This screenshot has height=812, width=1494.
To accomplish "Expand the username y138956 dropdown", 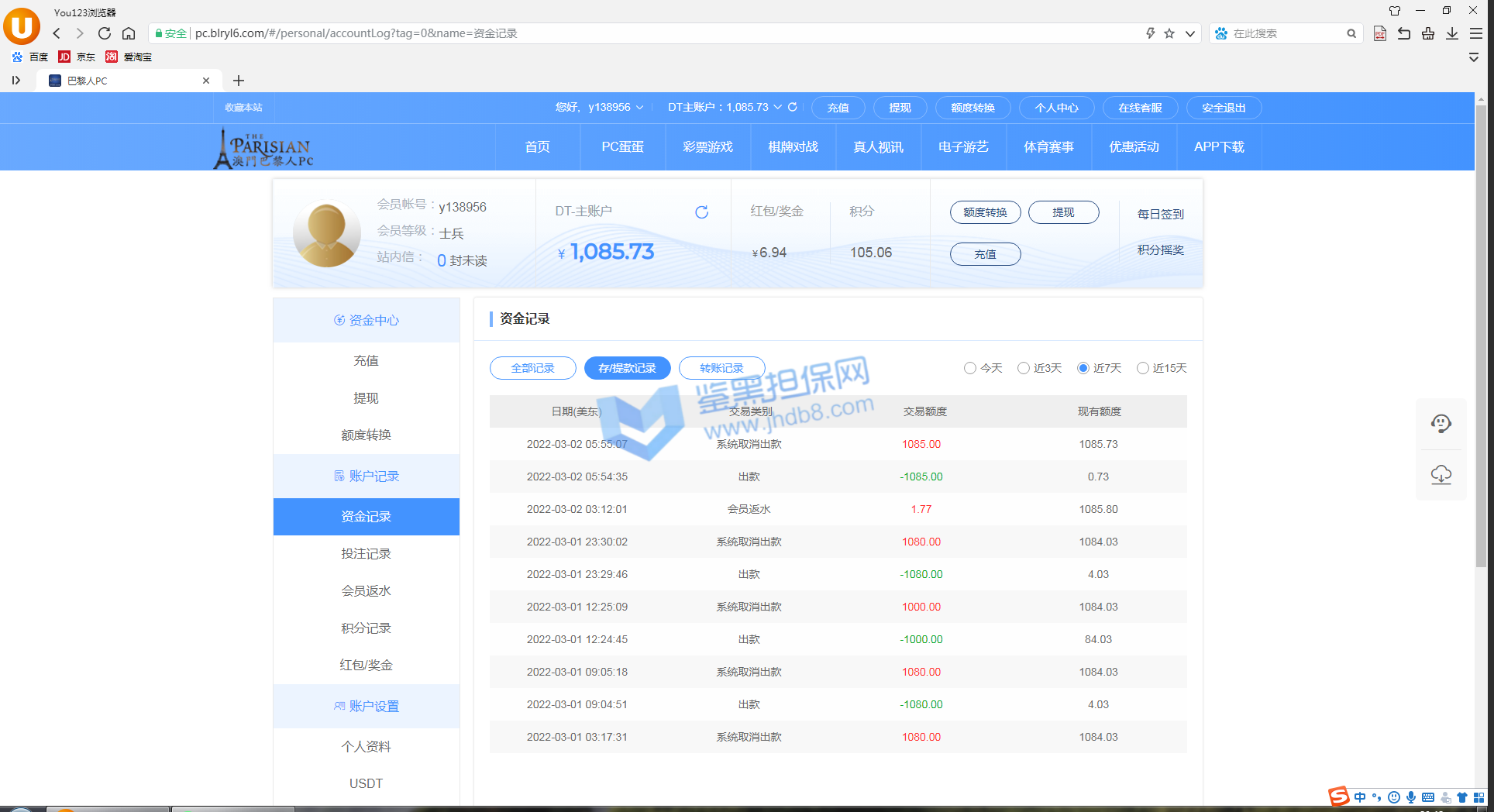I will tap(639, 108).
